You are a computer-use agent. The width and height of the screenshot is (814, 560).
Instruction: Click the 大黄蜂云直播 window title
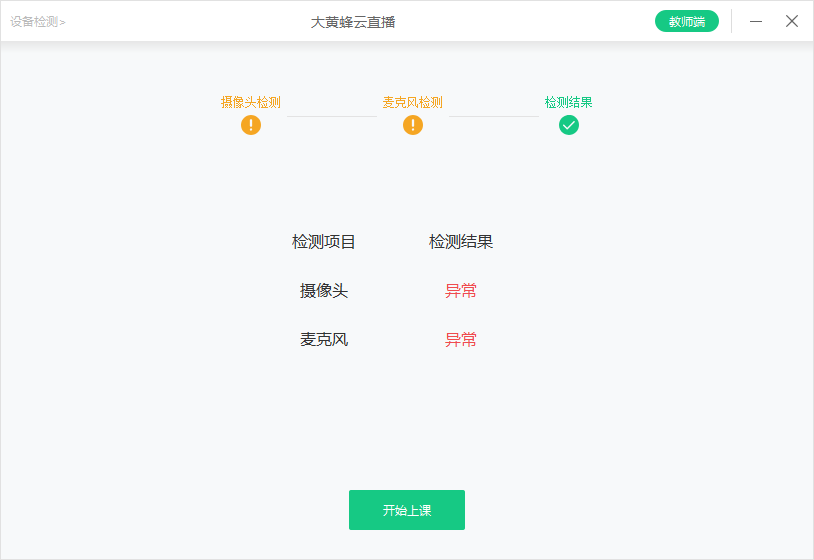tap(353, 22)
